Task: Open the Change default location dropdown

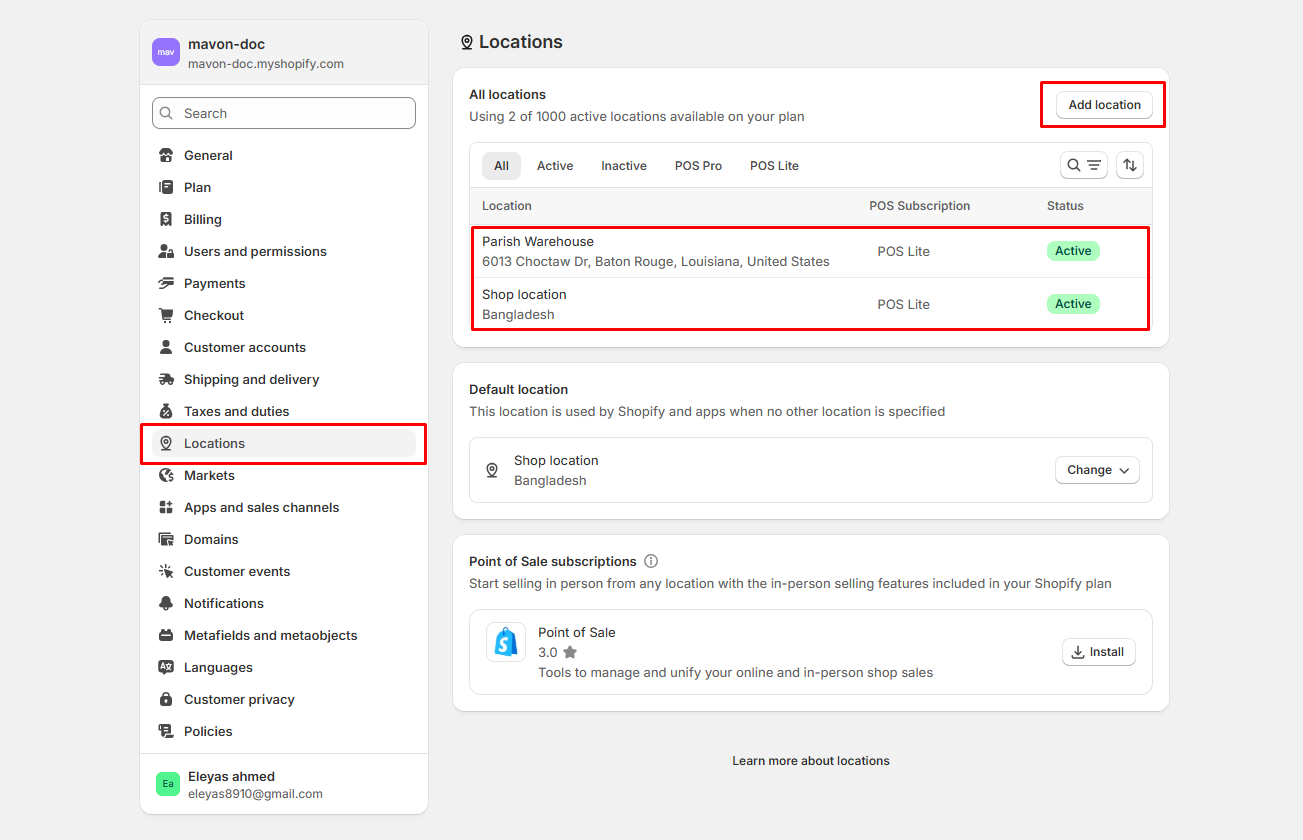Action: pos(1097,470)
